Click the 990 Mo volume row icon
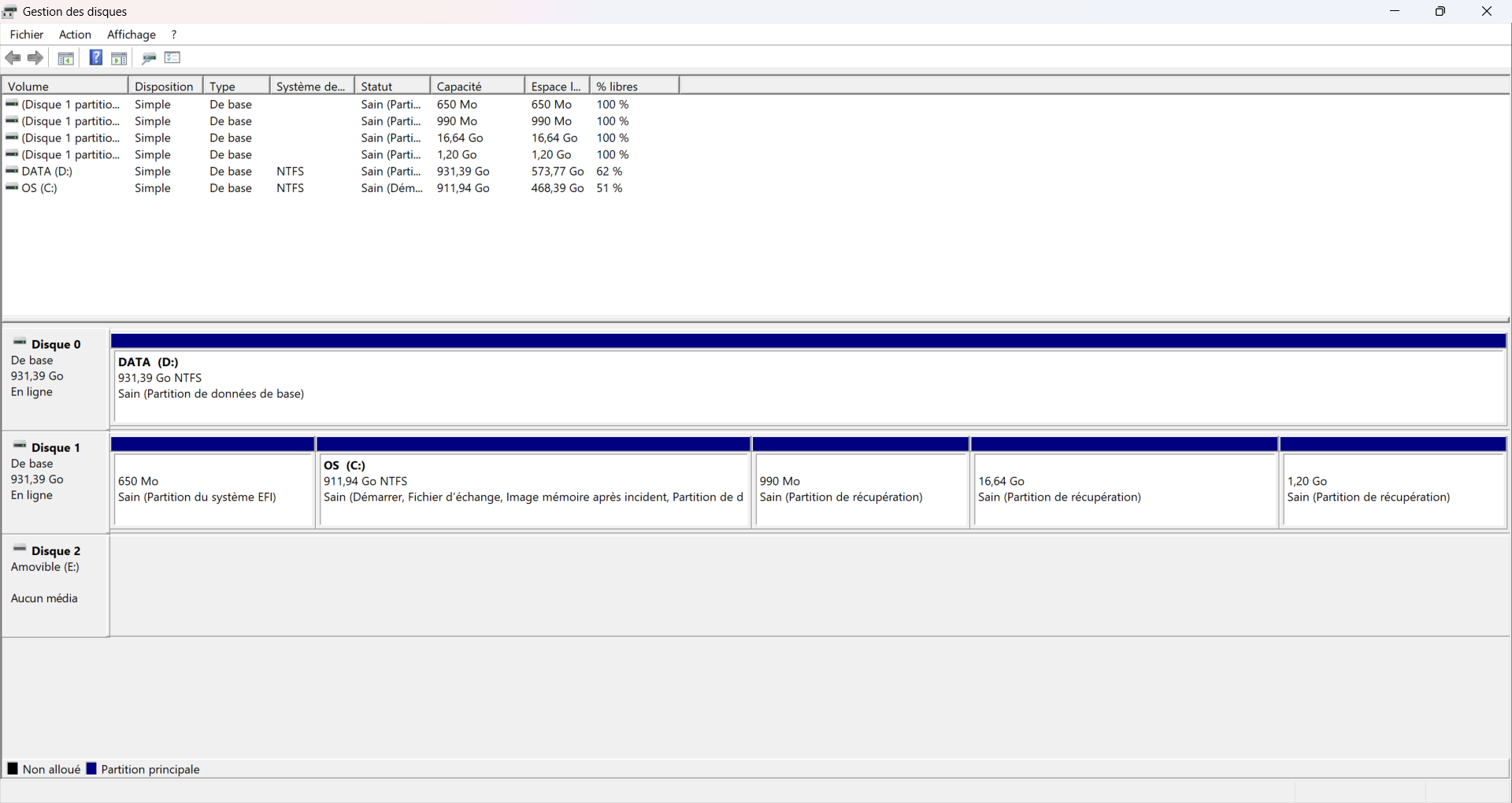 click(12, 120)
